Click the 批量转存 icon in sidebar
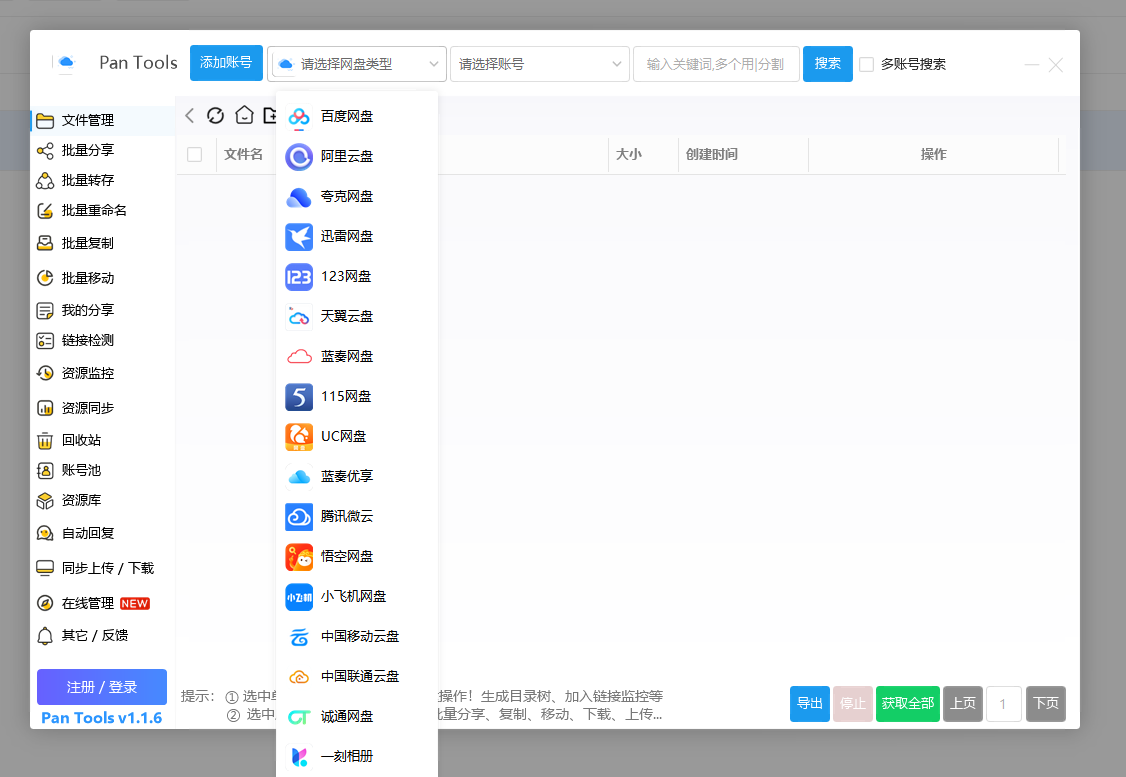 tap(45, 180)
